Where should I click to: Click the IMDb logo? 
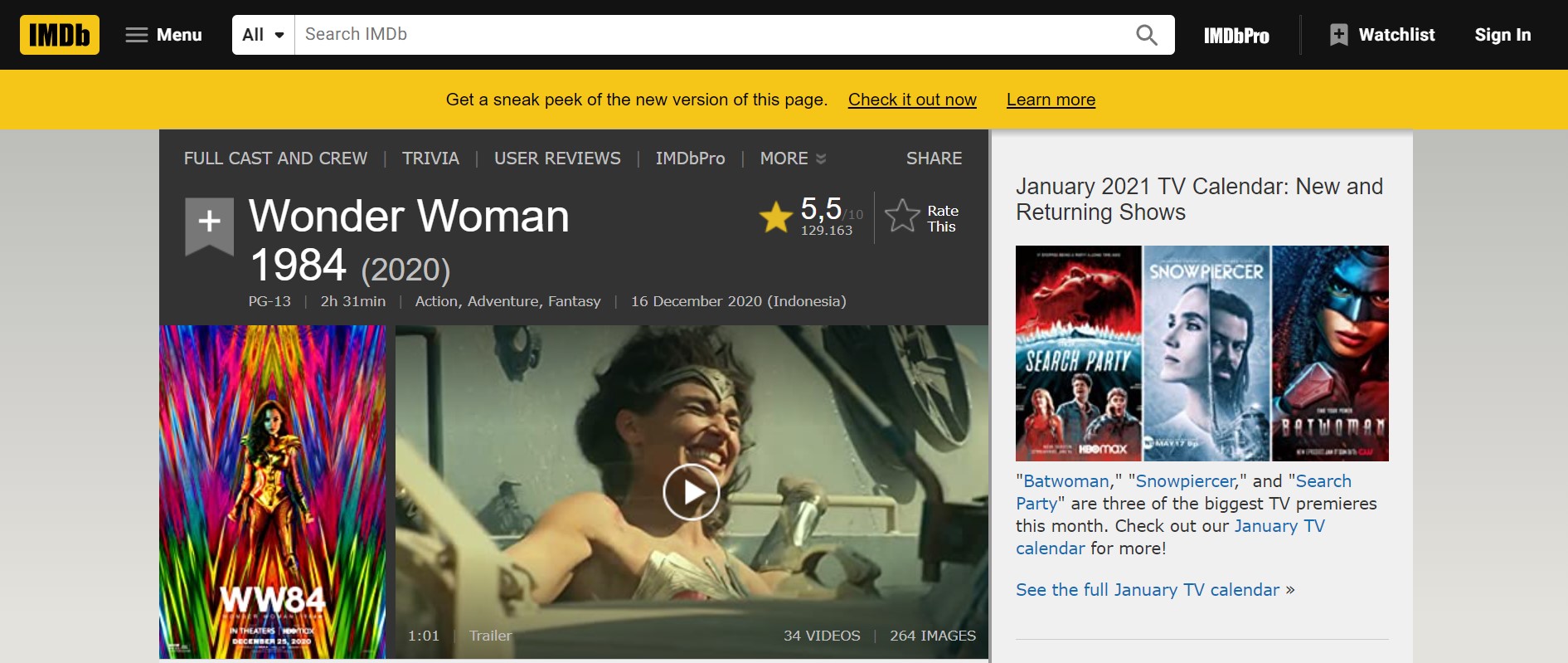click(x=60, y=35)
